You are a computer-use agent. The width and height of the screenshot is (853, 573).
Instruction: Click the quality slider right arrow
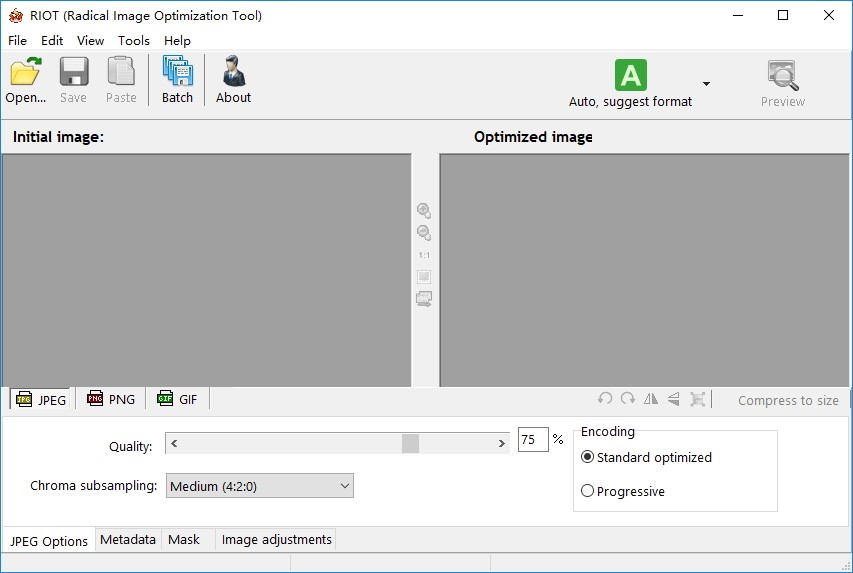[x=502, y=443]
